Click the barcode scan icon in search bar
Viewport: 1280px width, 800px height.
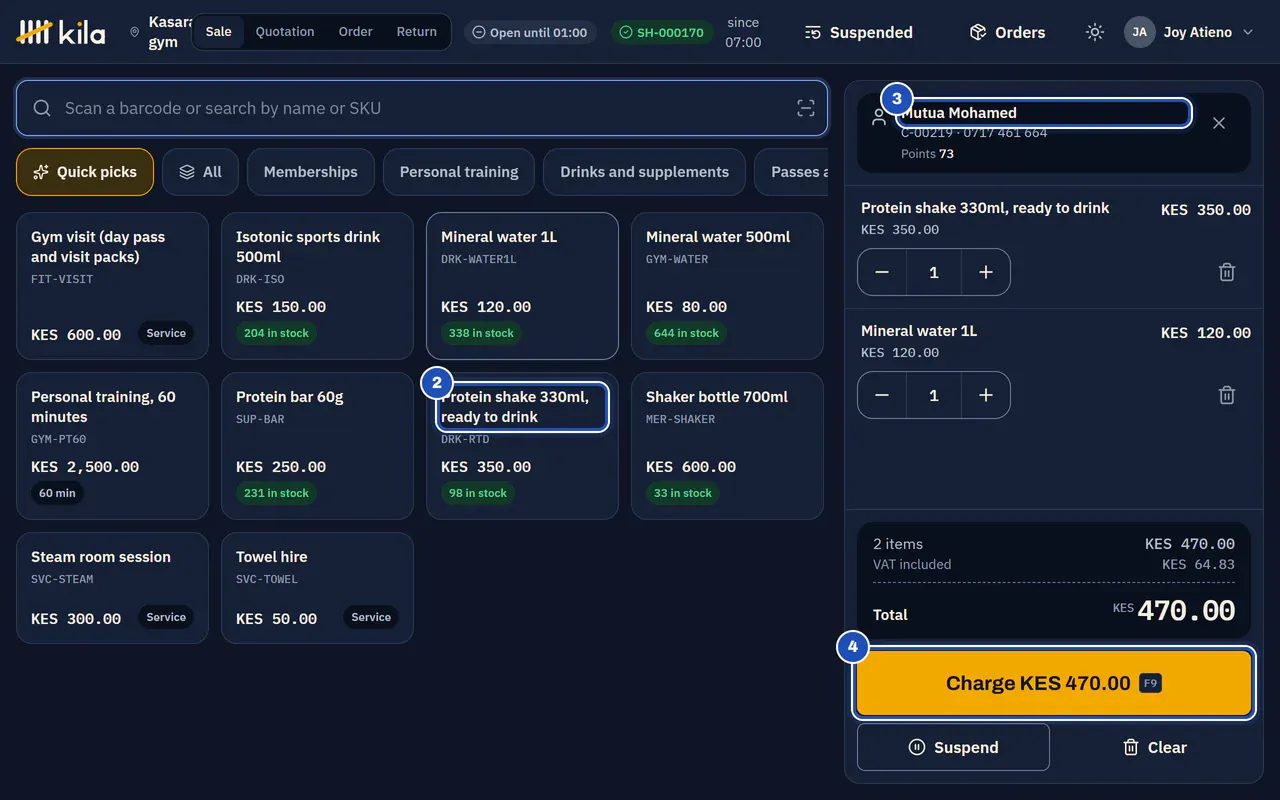click(x=806, y=108)
